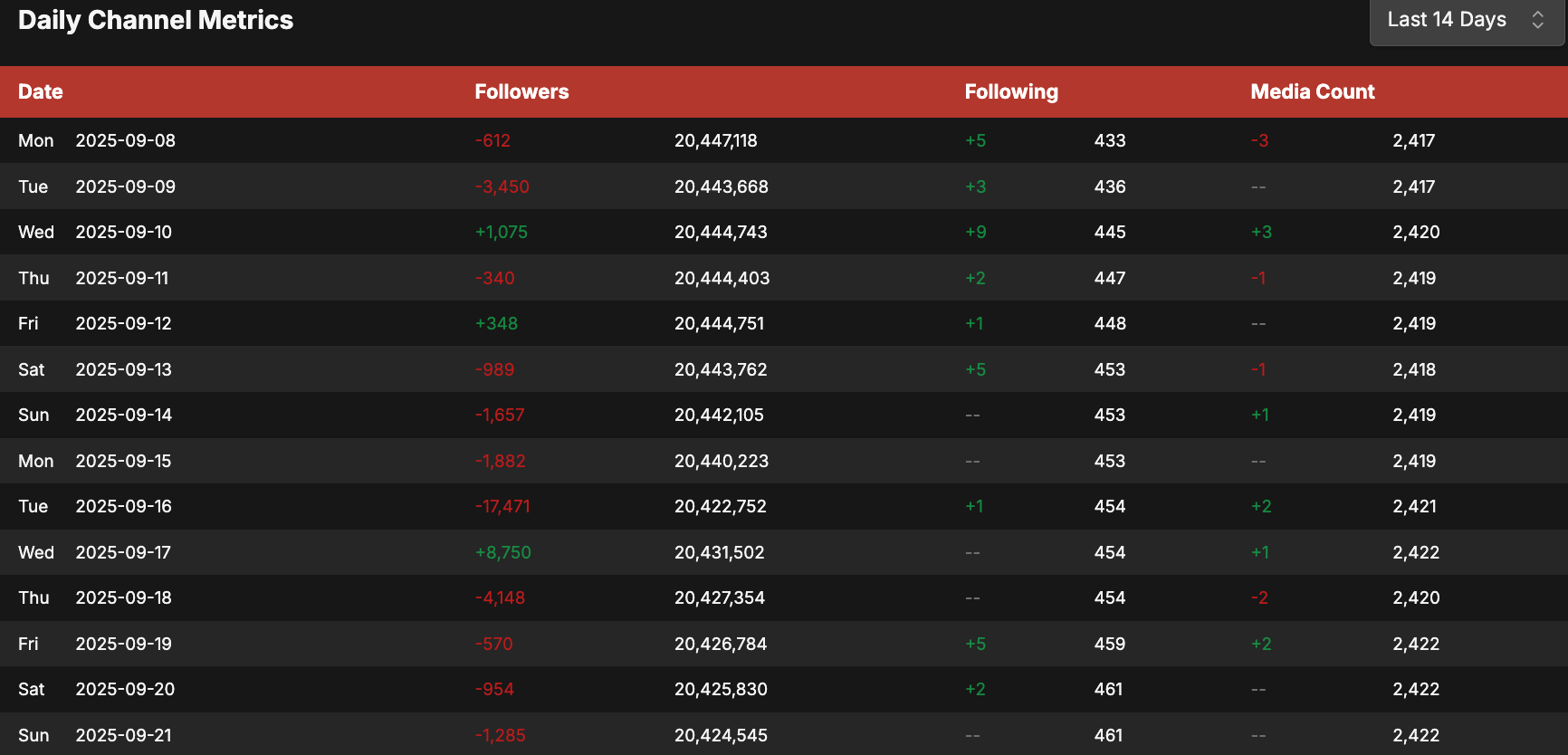1568x755 pixels.
Task: Click the chevron arrows on the range selector
Action: tap(1537, 20)
